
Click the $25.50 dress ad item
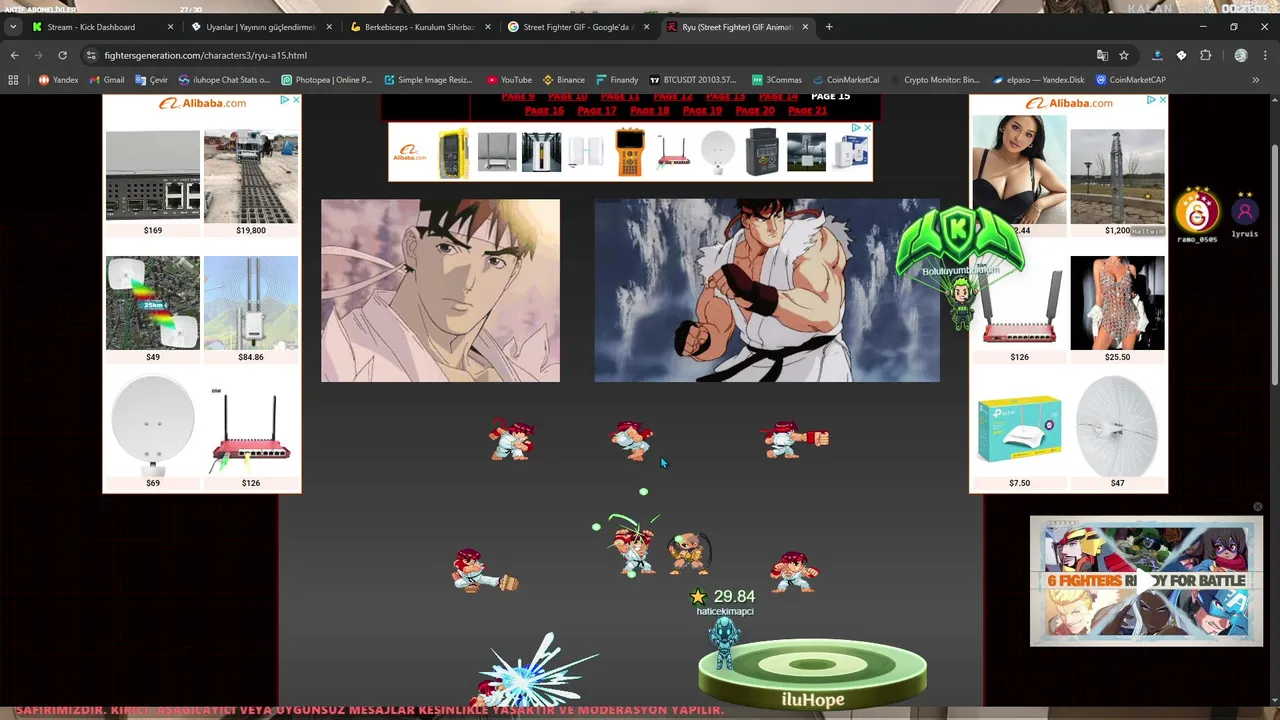1117,309
